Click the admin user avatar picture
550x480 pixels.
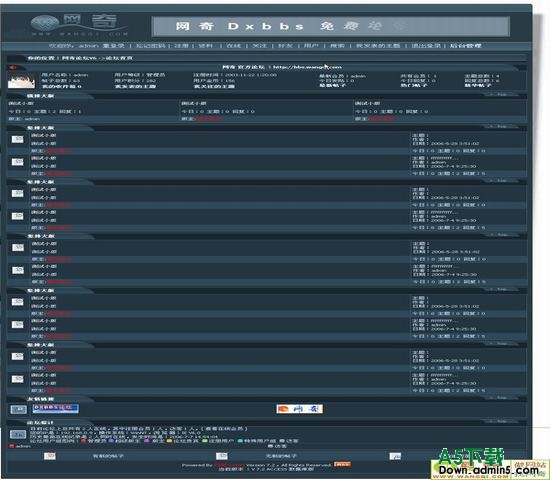(x=21, y=80)
